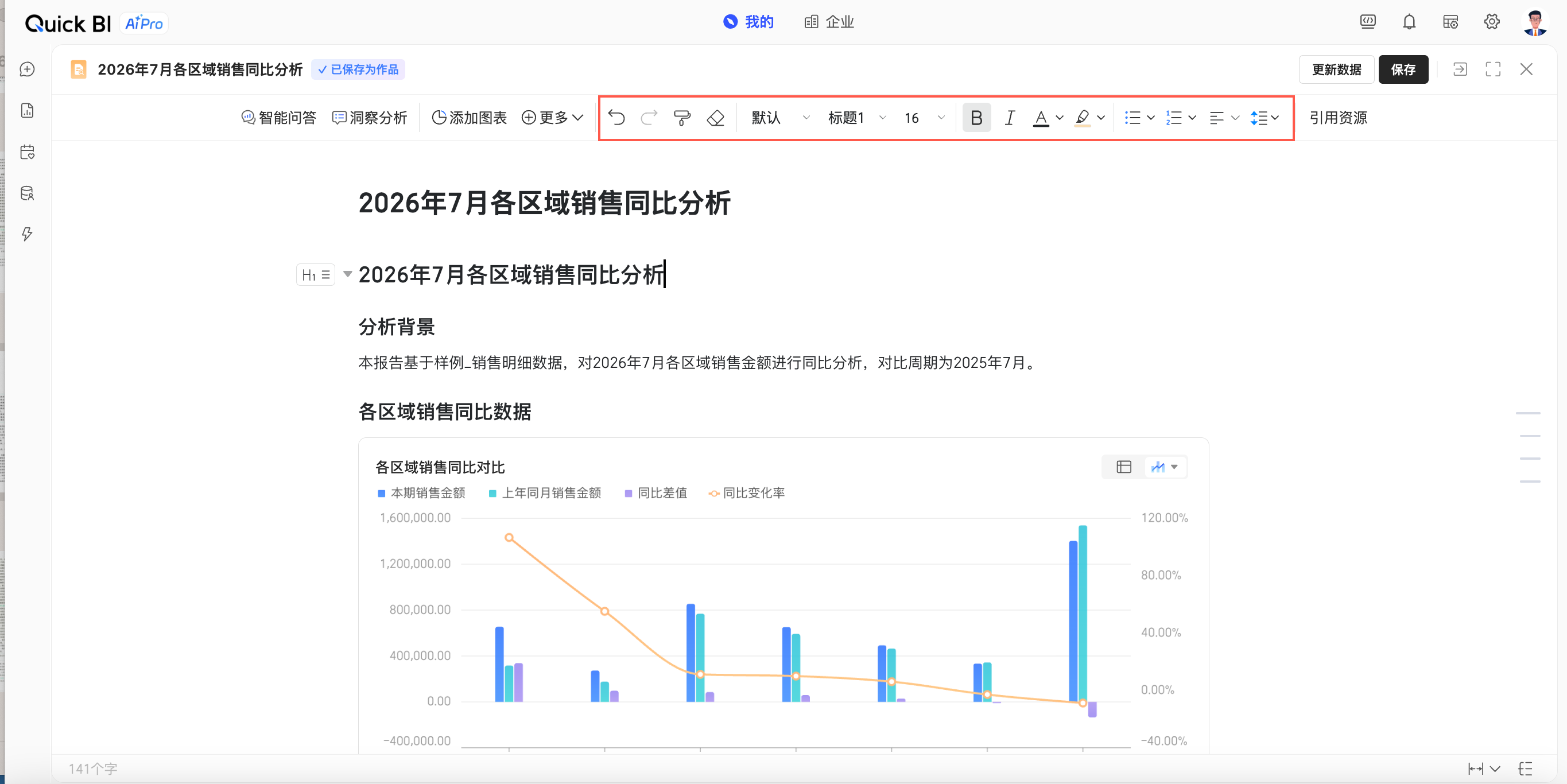
Task: Toggle the 上年同月销售金额 legend series
Action: [x=545, y=492]
